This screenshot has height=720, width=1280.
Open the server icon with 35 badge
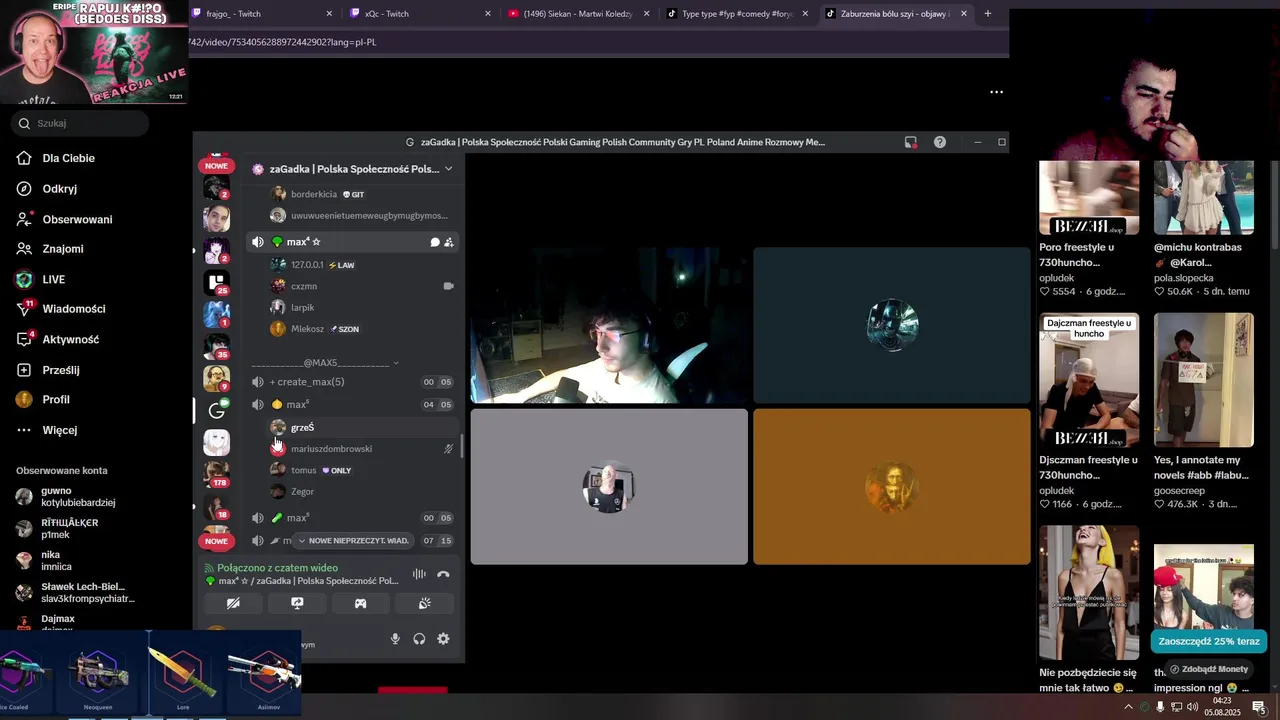[217, 346]
